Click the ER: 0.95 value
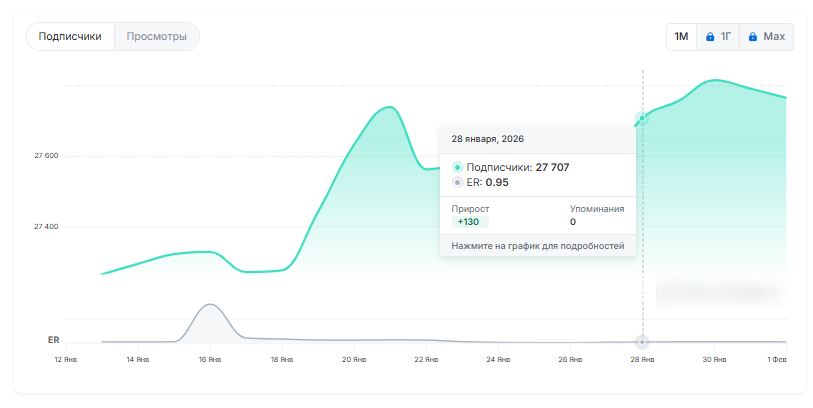 tap(487, 182)
